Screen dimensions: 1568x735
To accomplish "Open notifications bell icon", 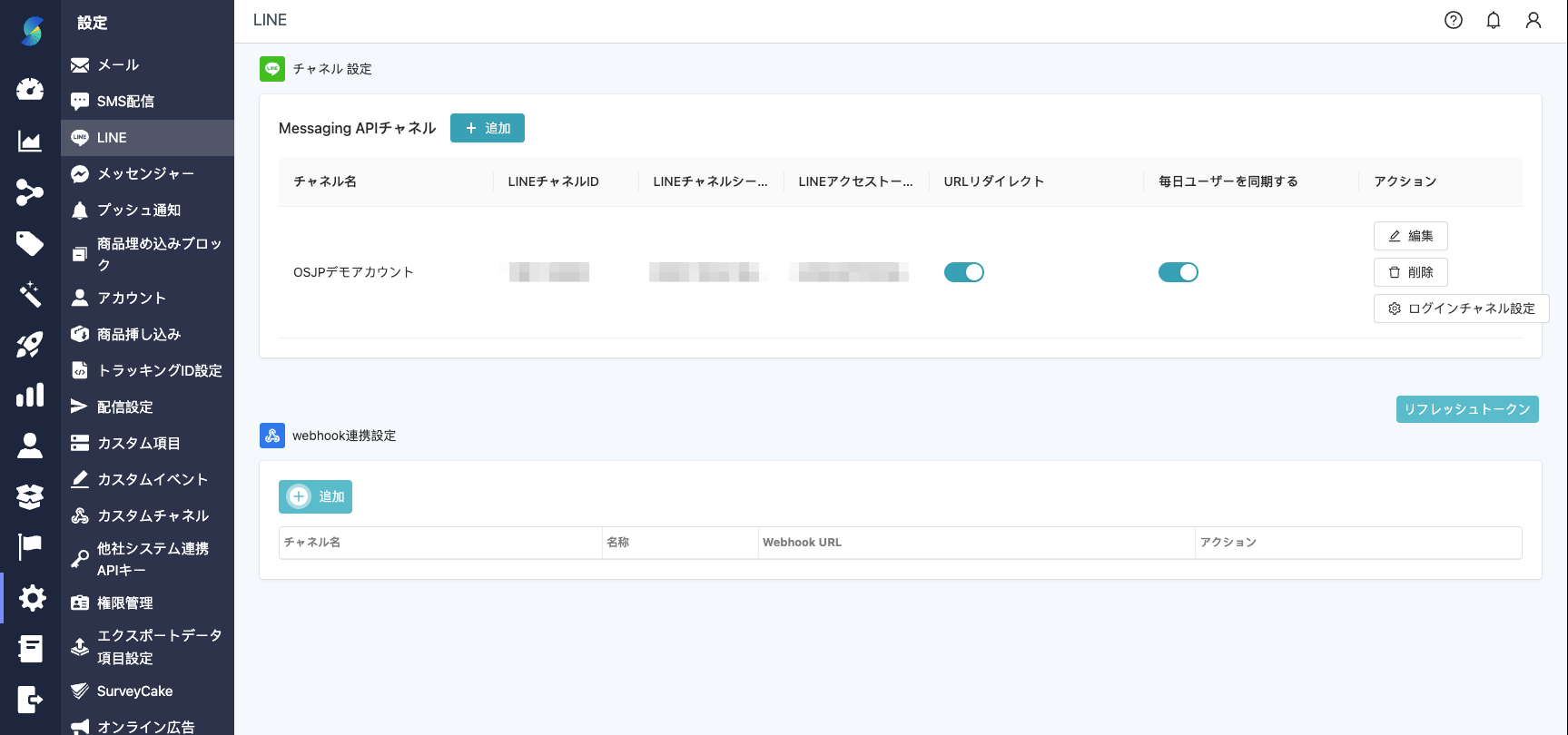I will [x=1493, y=20].
